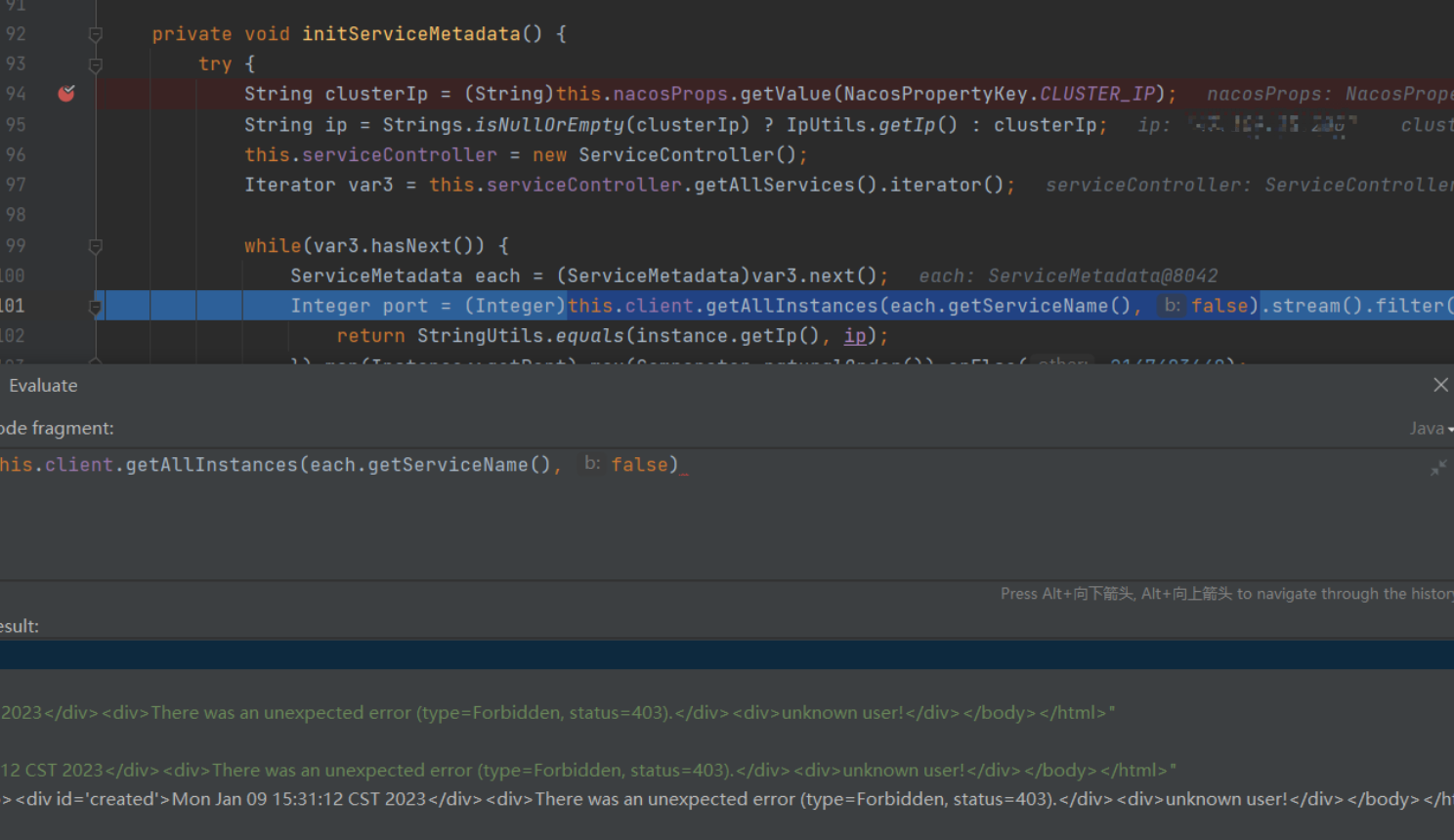Image resolution: width=1454 pixels, height=840 pixels.
Task: Close the Evaluate dialog
Action: click(x=1440, y=384)
